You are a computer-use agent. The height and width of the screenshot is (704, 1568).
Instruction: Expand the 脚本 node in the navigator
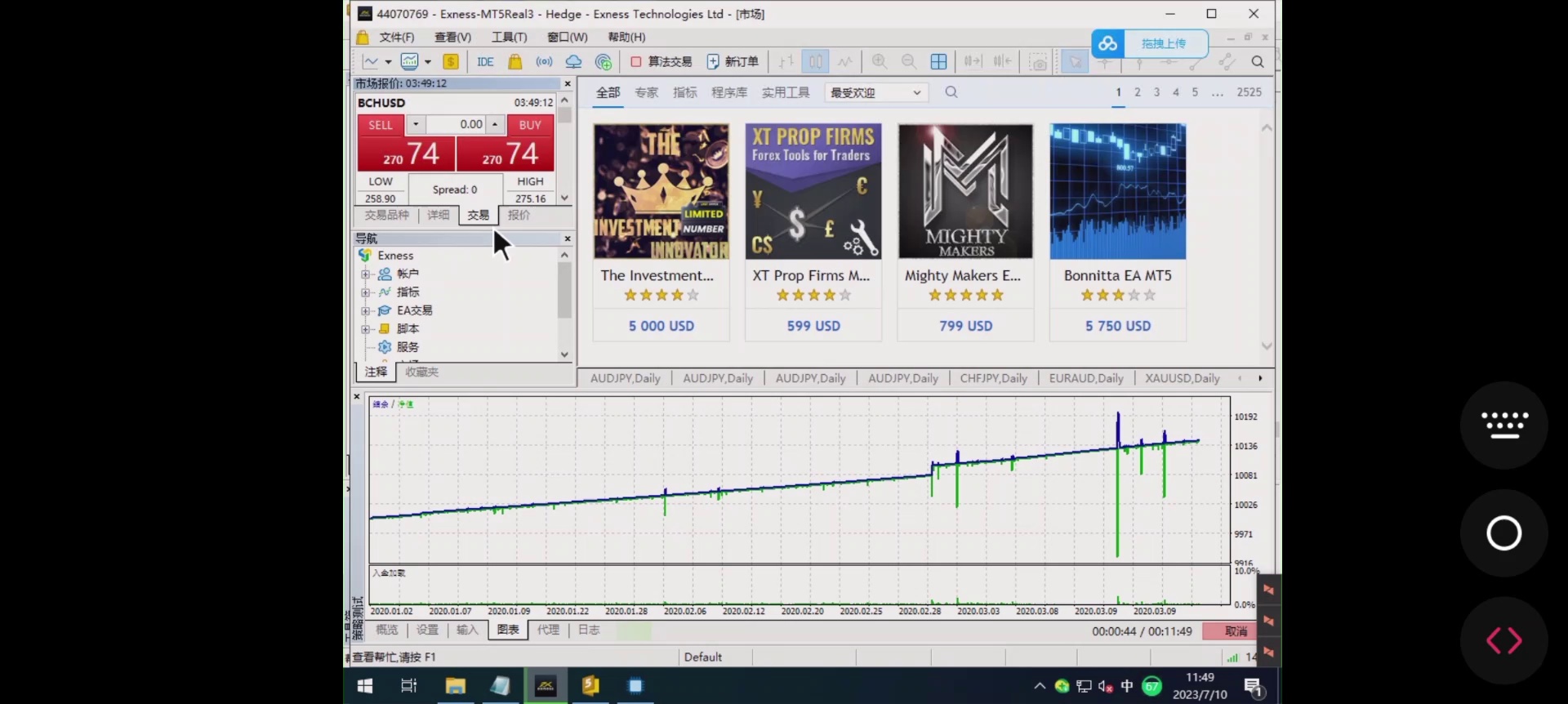click(365, 329)
